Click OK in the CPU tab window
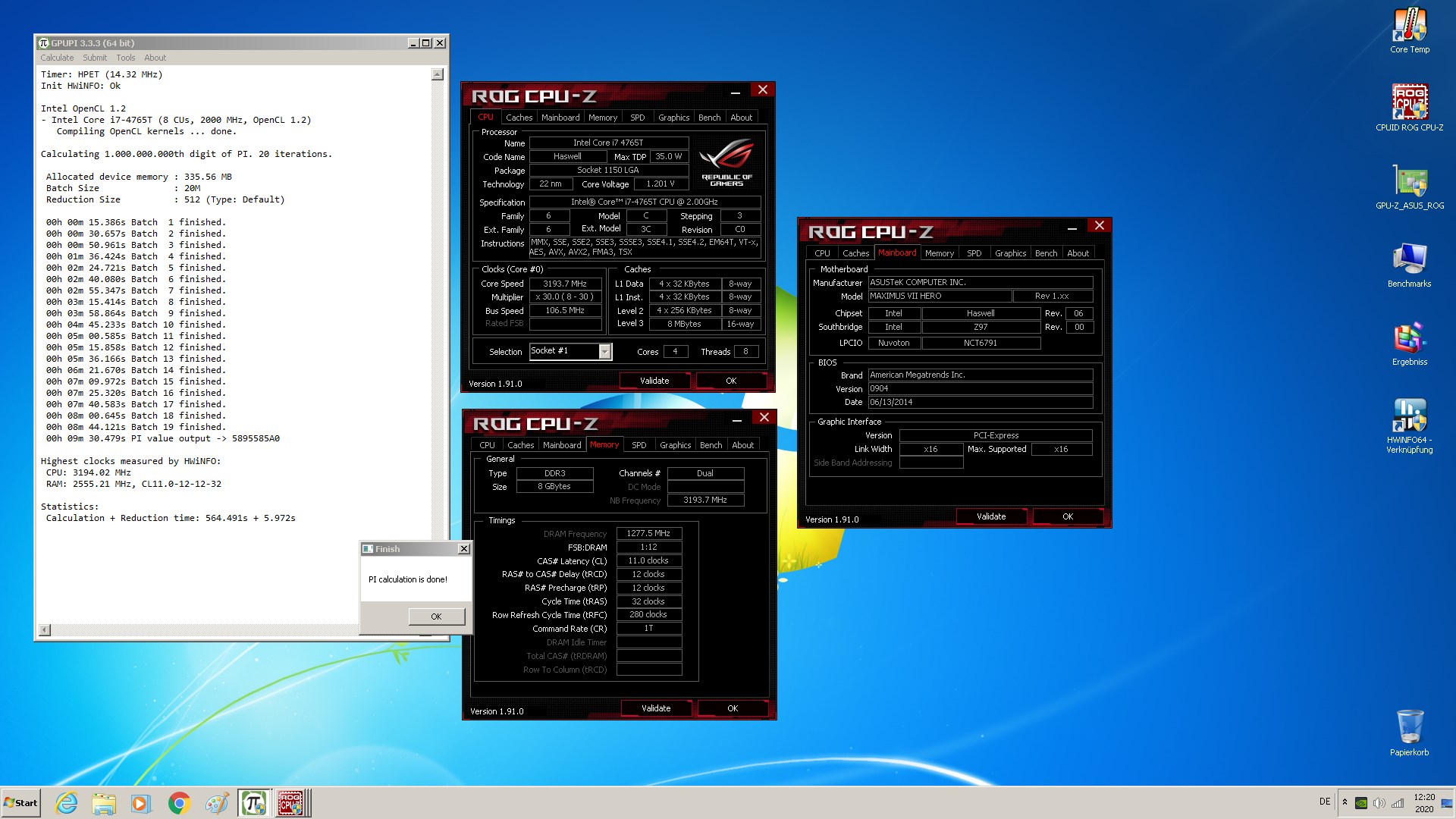Screen dimensions: 1456x819 731,381
